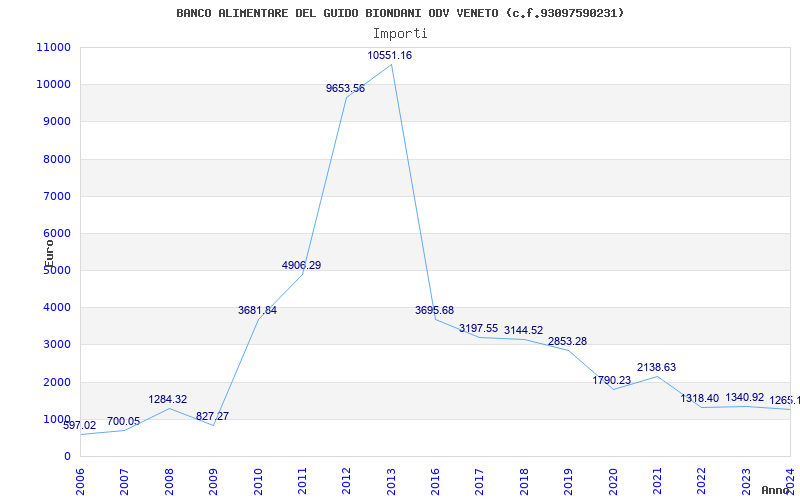This screenshot has width=800, height=500.
Task: Click the 2000 y-axis tick label
Action: tap(56, 382)
